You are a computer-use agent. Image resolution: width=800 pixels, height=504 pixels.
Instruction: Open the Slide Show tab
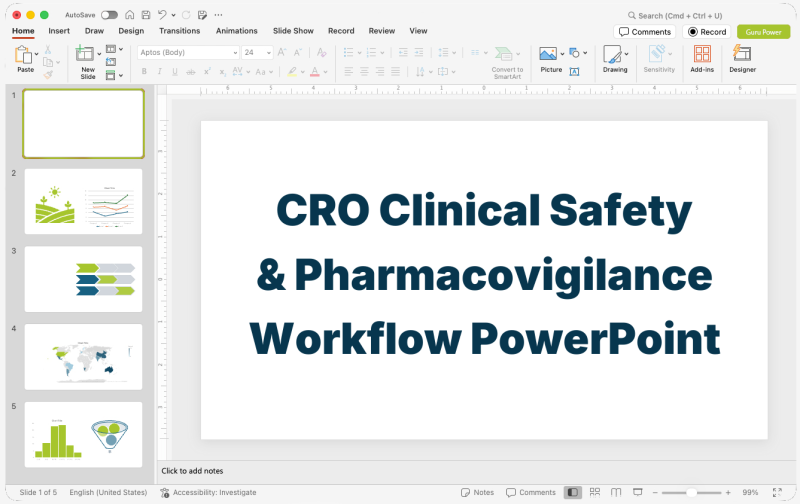[x=293, y=31]
